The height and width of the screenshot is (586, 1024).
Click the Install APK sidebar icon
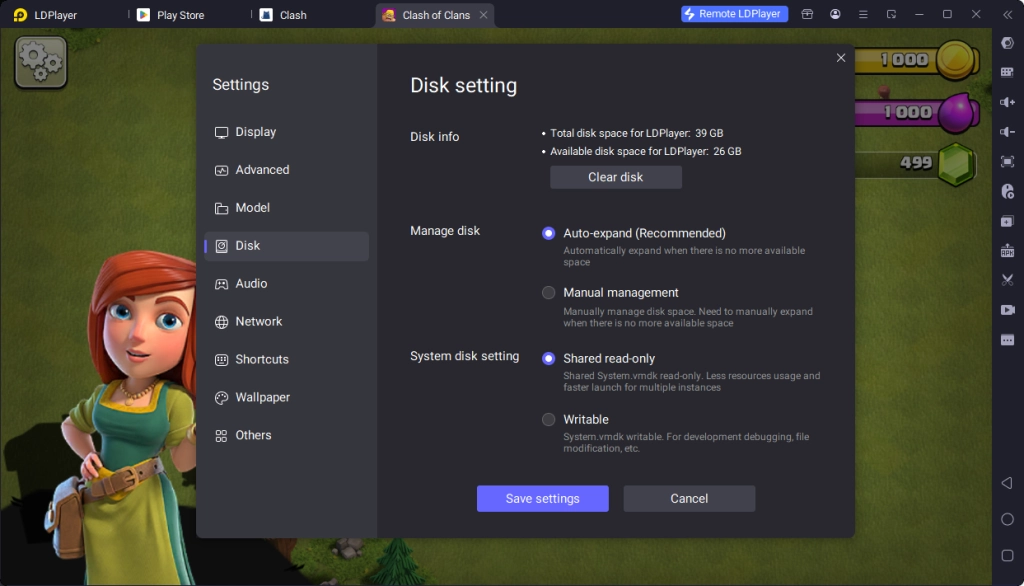1007,250
